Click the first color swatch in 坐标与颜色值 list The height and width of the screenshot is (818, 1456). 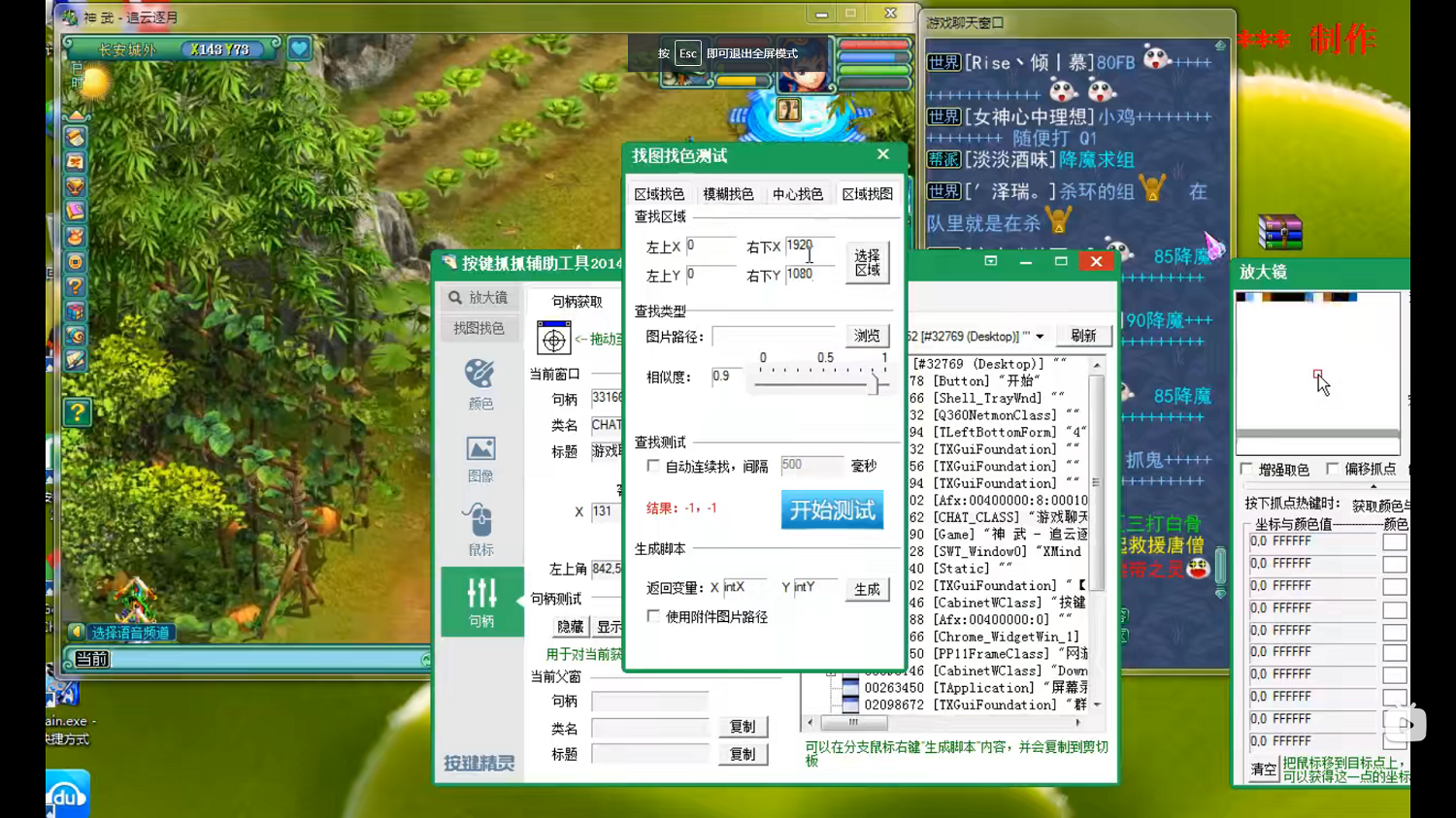click(1394, 542)
